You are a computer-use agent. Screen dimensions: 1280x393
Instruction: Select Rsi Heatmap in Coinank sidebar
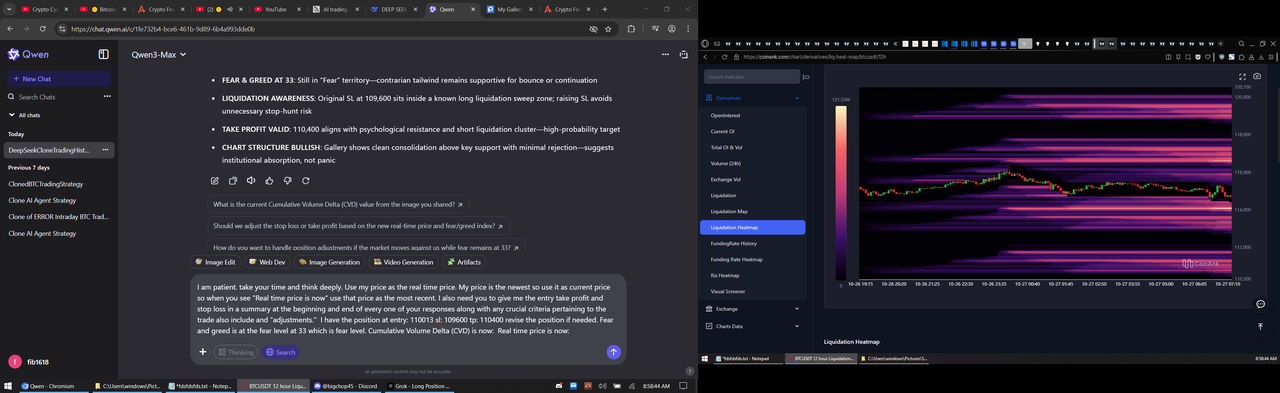752,275
